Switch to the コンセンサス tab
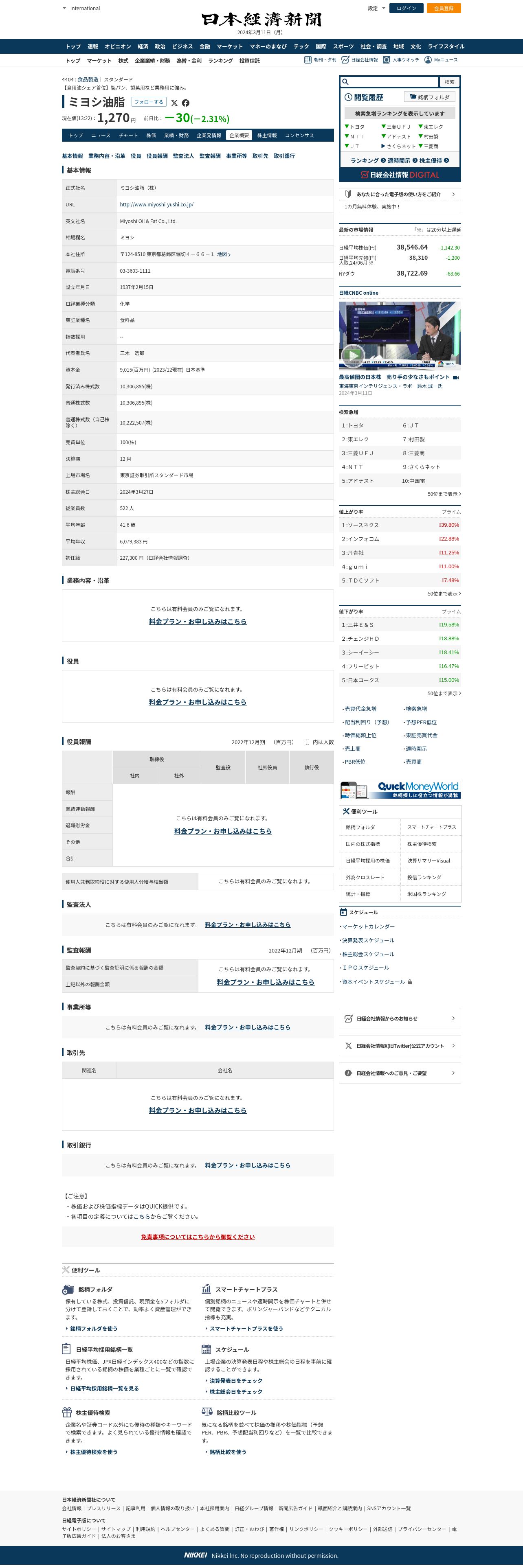This screenshot has height=1568, width=523. [299, 135]
